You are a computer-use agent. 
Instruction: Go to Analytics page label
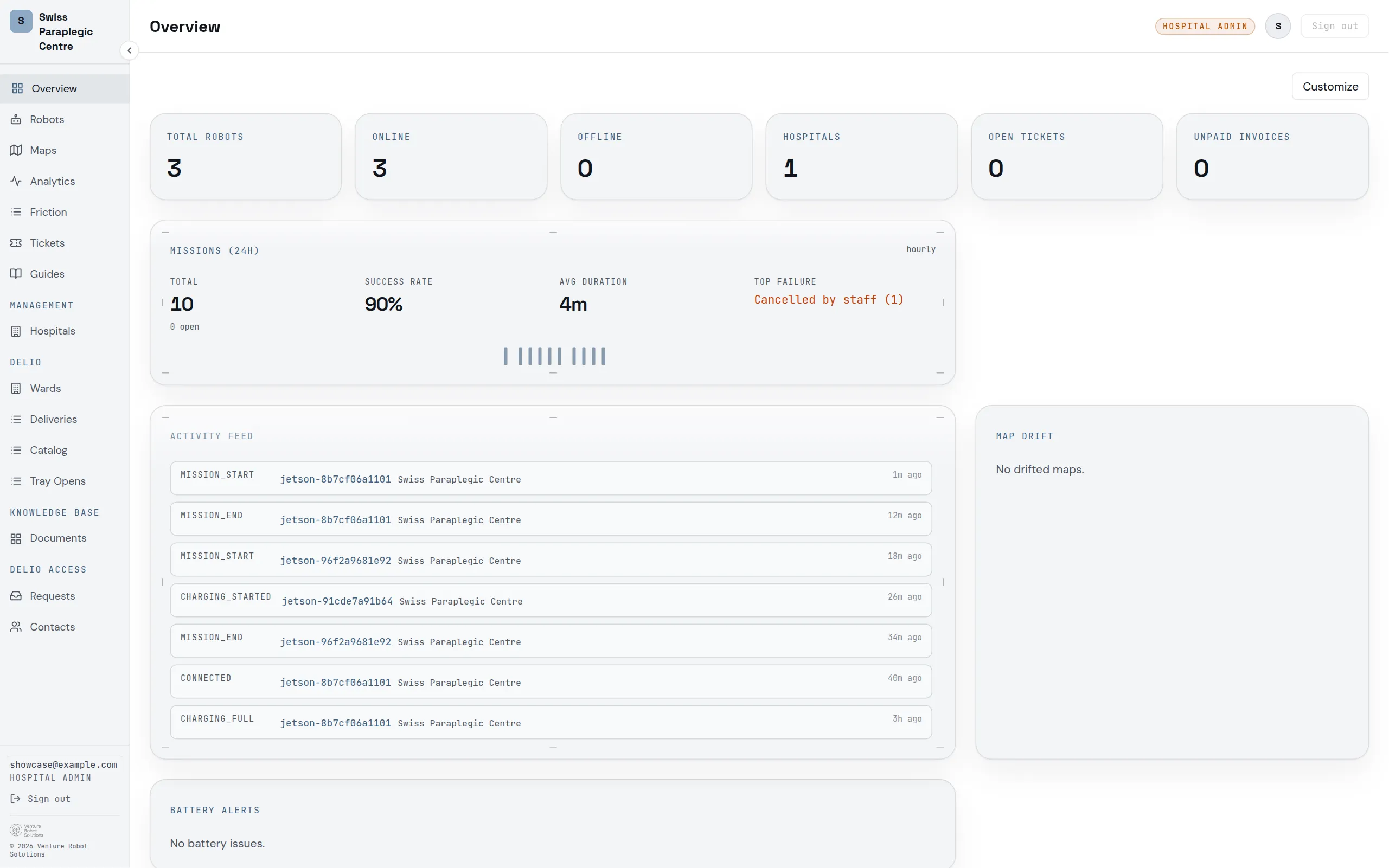pos(52,181)
